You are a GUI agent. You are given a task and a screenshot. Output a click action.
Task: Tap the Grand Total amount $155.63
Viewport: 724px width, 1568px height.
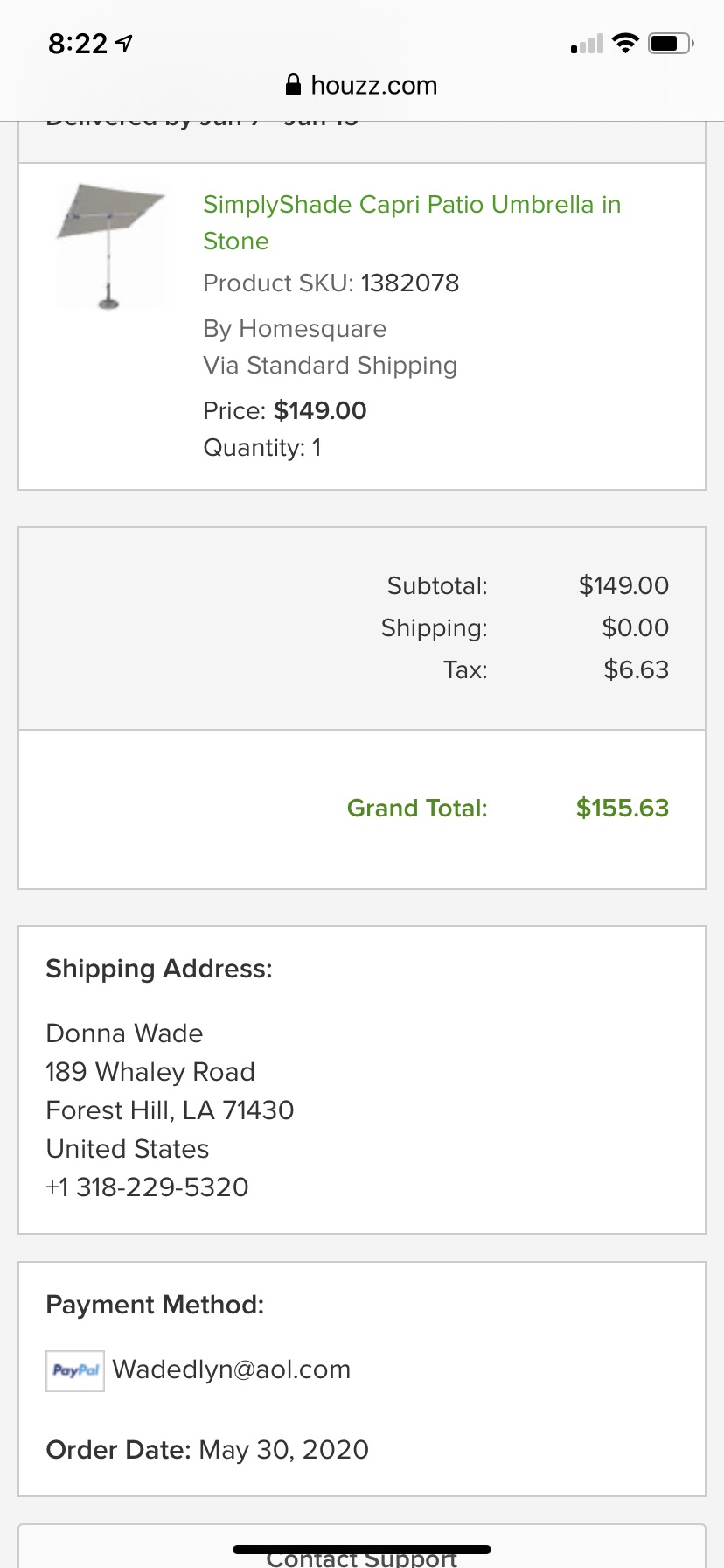(x=622, y=808)
